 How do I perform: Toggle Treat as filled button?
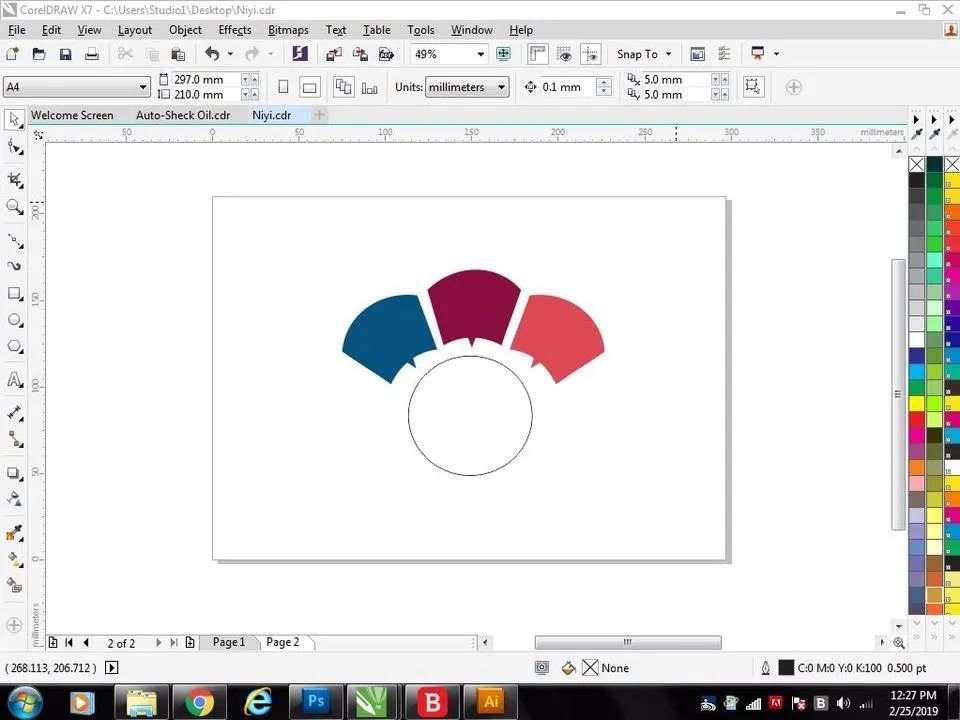[754, 86]
